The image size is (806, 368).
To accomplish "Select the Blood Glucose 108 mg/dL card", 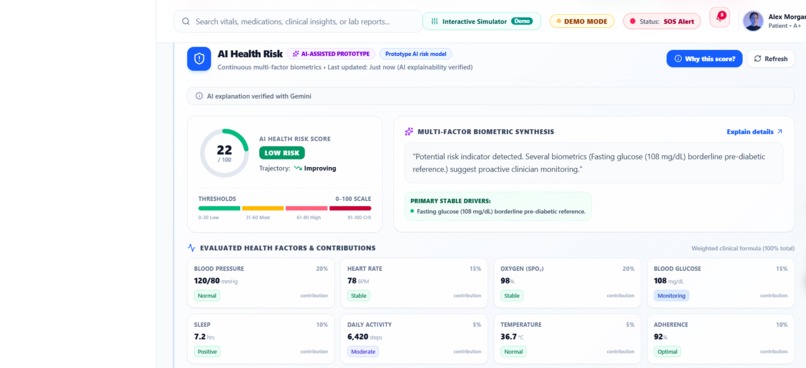I will click(721, 283).
